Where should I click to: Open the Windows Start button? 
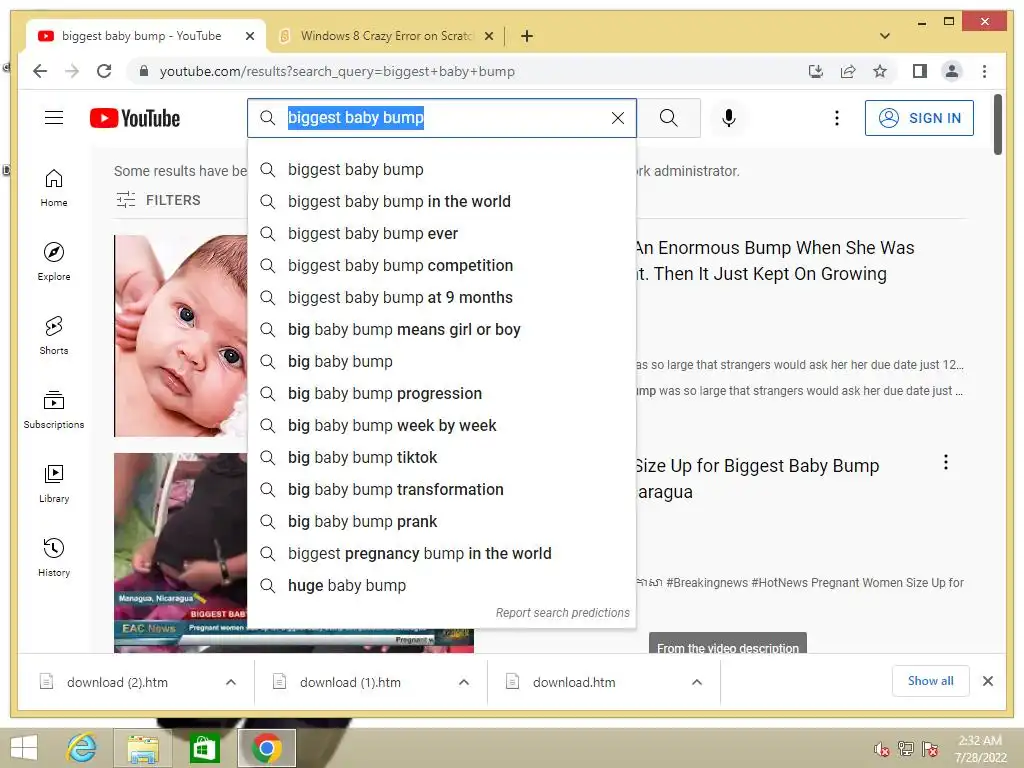[24, 748]
